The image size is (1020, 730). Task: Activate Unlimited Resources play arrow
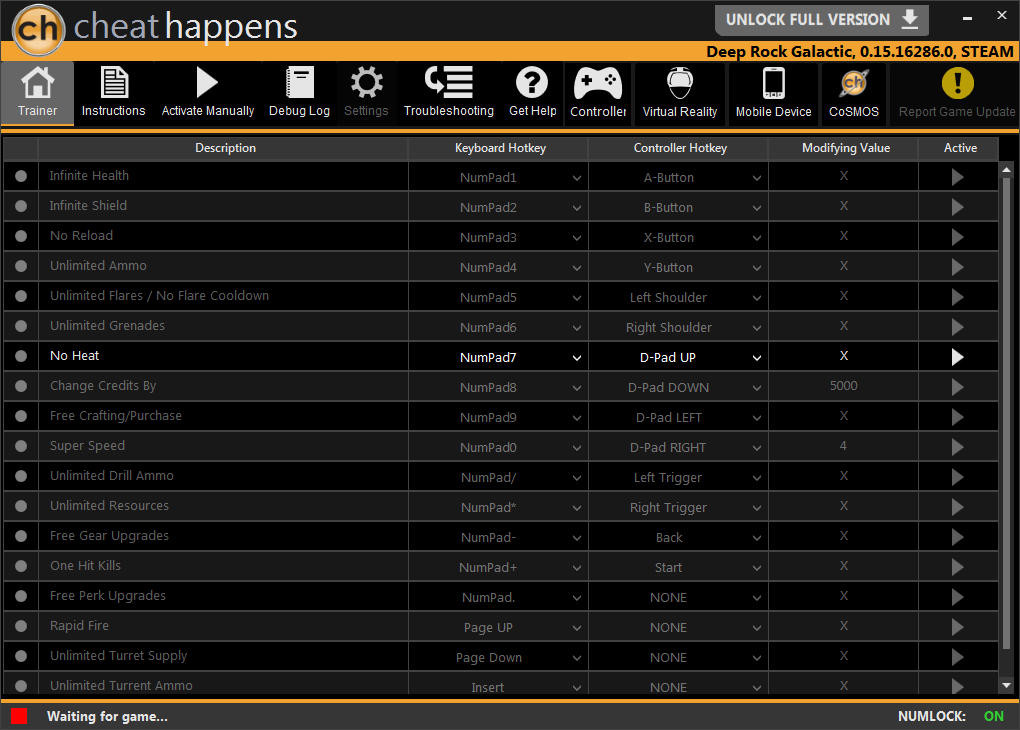click(957, 507)
